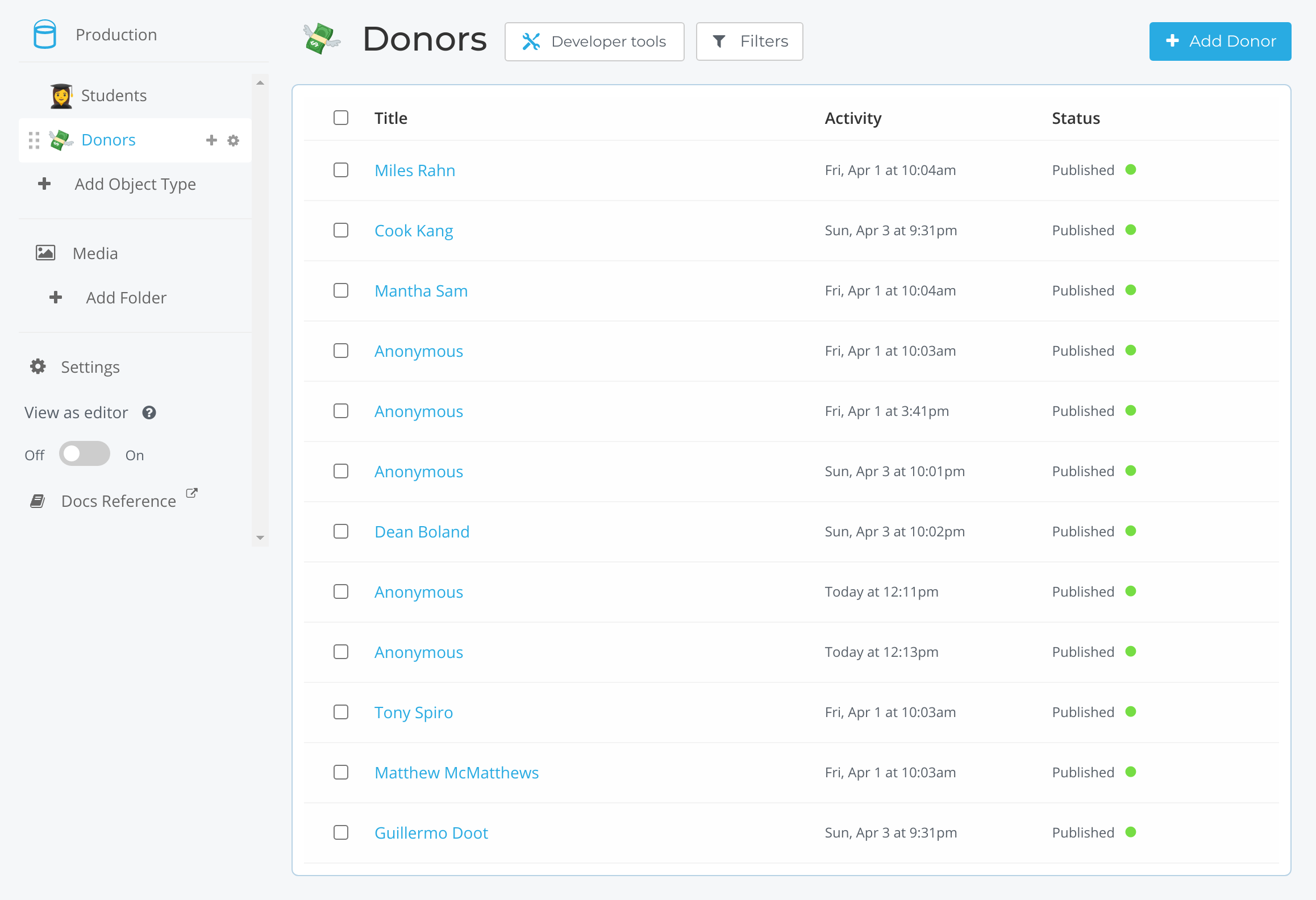
Task: Open the Developer tools button
Action: point(594,41)
